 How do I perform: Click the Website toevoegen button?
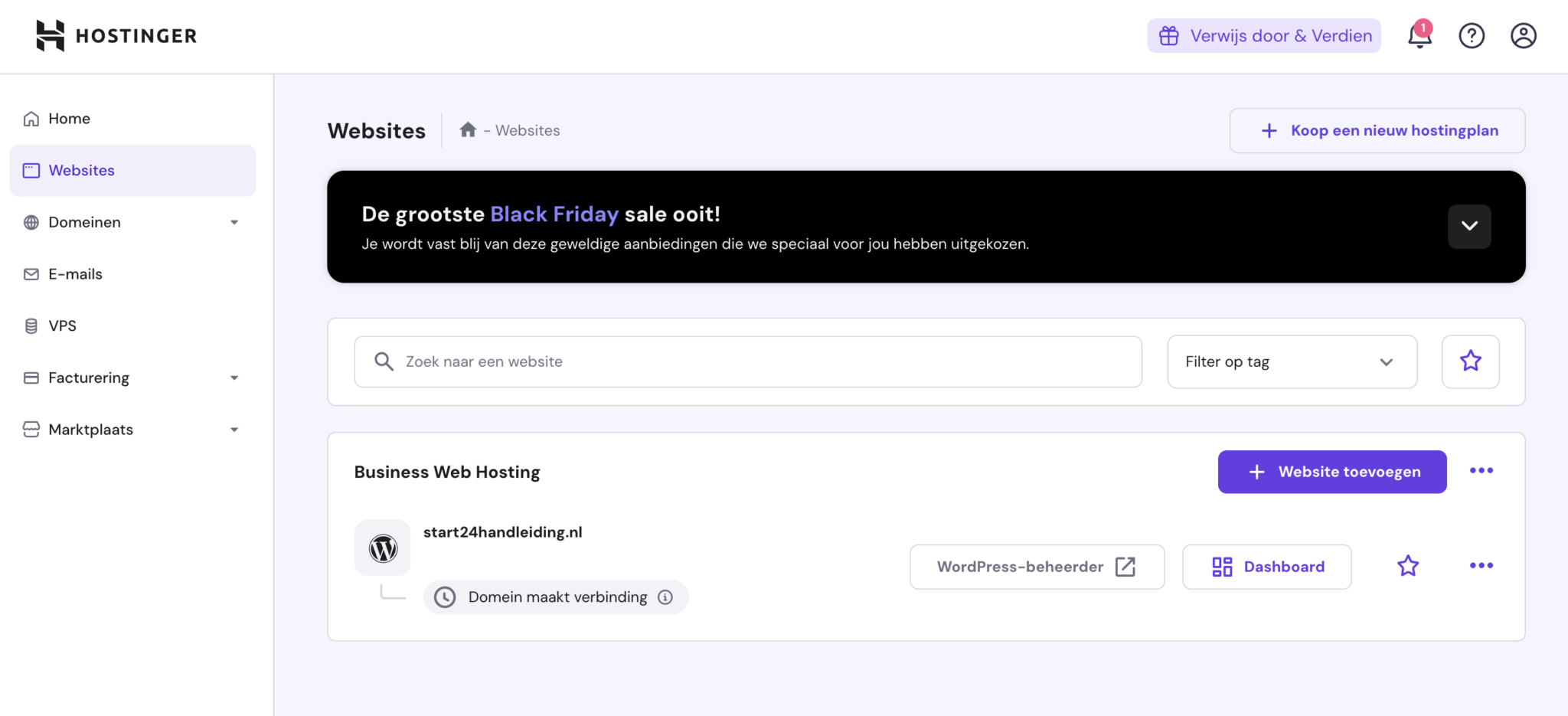click(1331, 472)
